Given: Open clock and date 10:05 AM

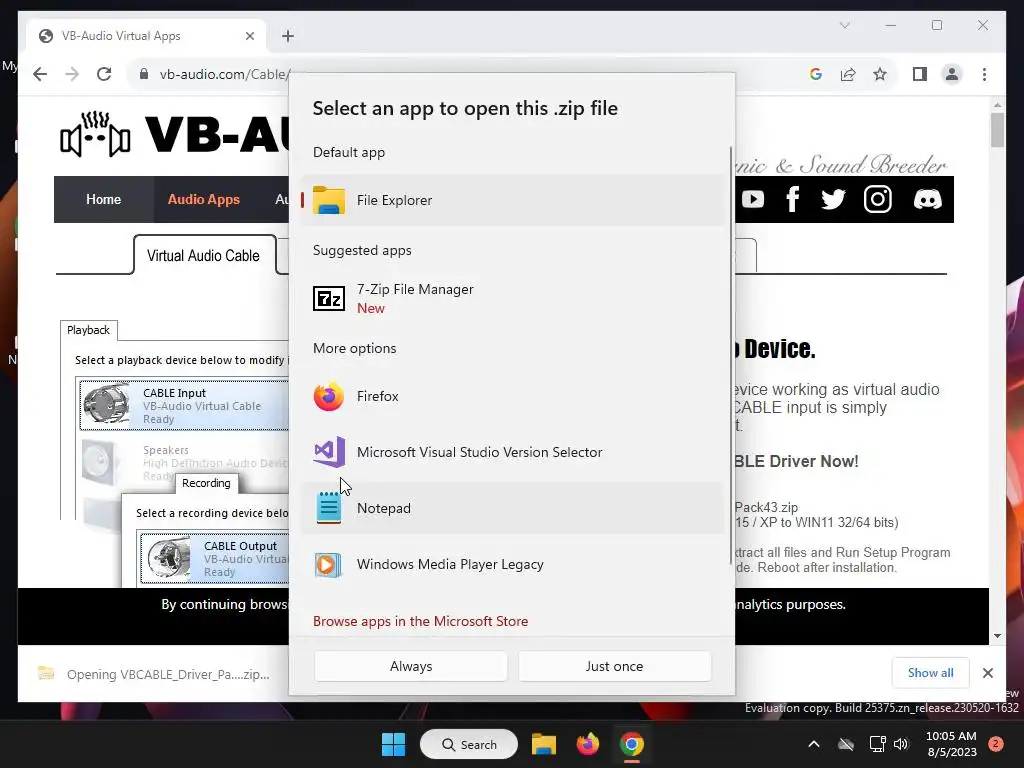Looking at the screenshot, I should coord(951,744).
